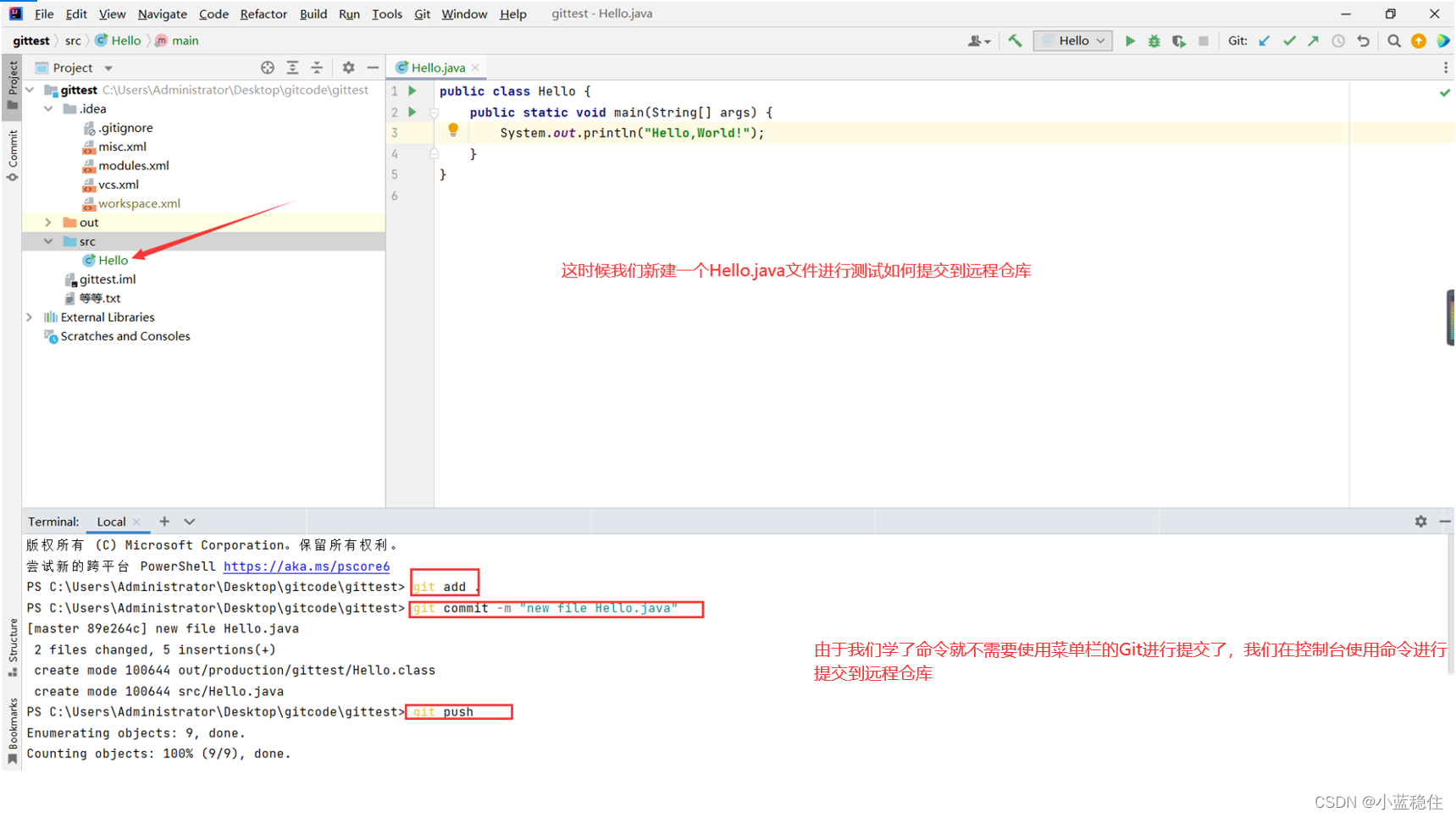1456x818 pixels.
Task: Click the src breadcrumb
Action: click(x=74, y=41)
